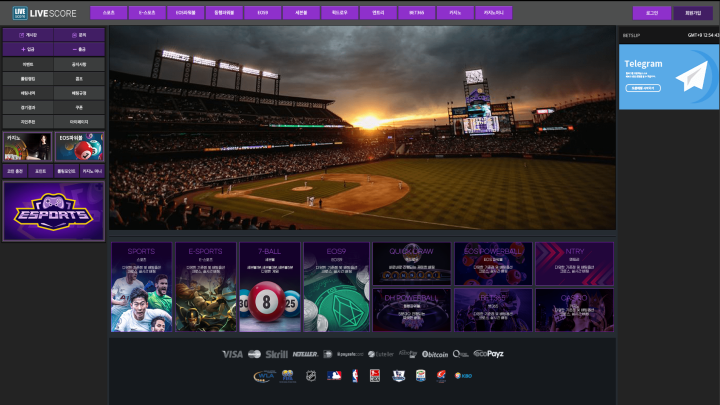
Task: Open the SPORTS game card with soccer players
Action: tap(141, 287)
